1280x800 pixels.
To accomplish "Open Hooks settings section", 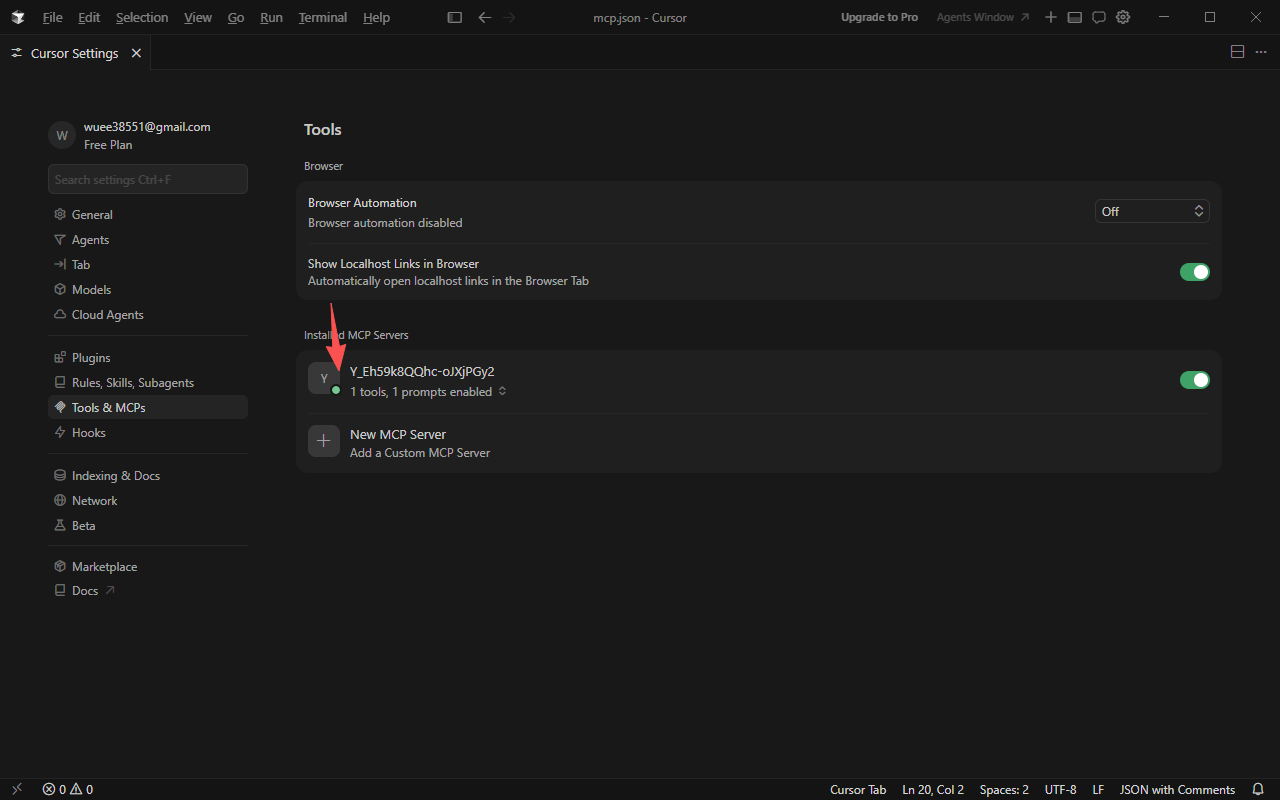I will (x=148, y=433).
